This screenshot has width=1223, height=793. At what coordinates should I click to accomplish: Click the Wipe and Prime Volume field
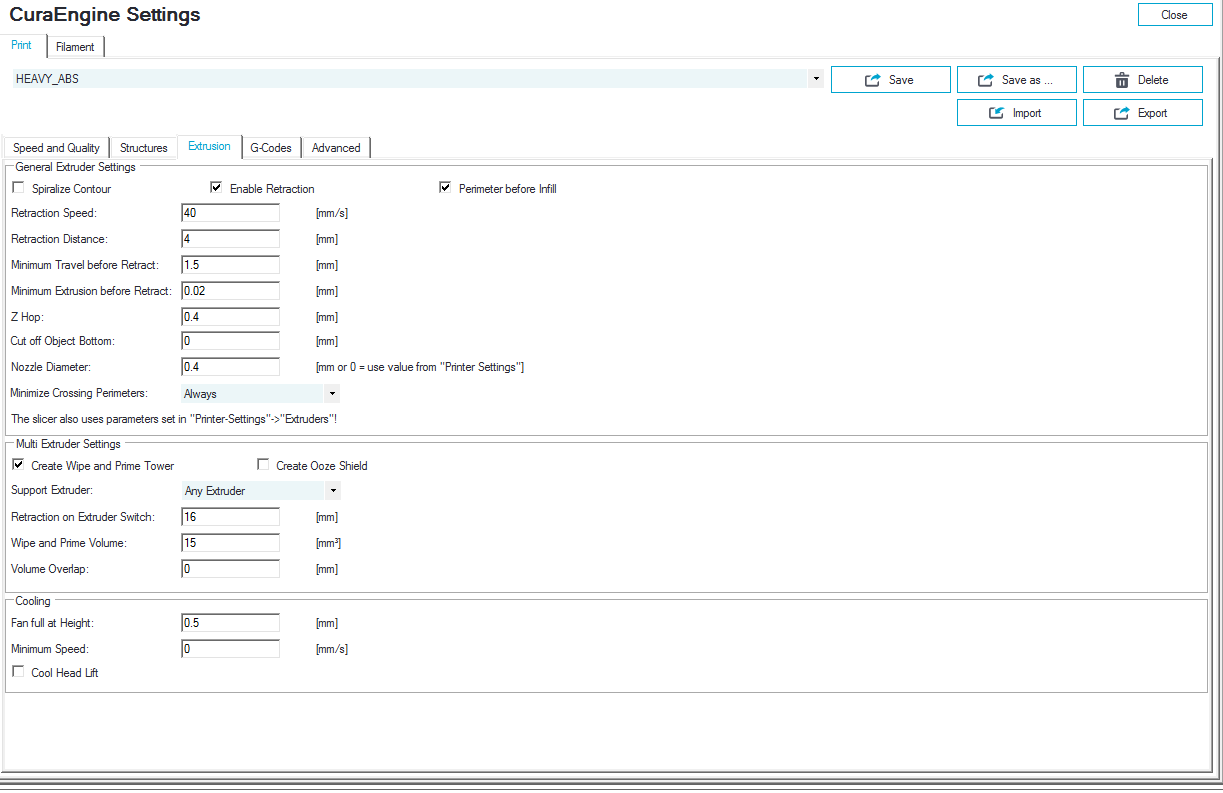(x=230, y=543)
